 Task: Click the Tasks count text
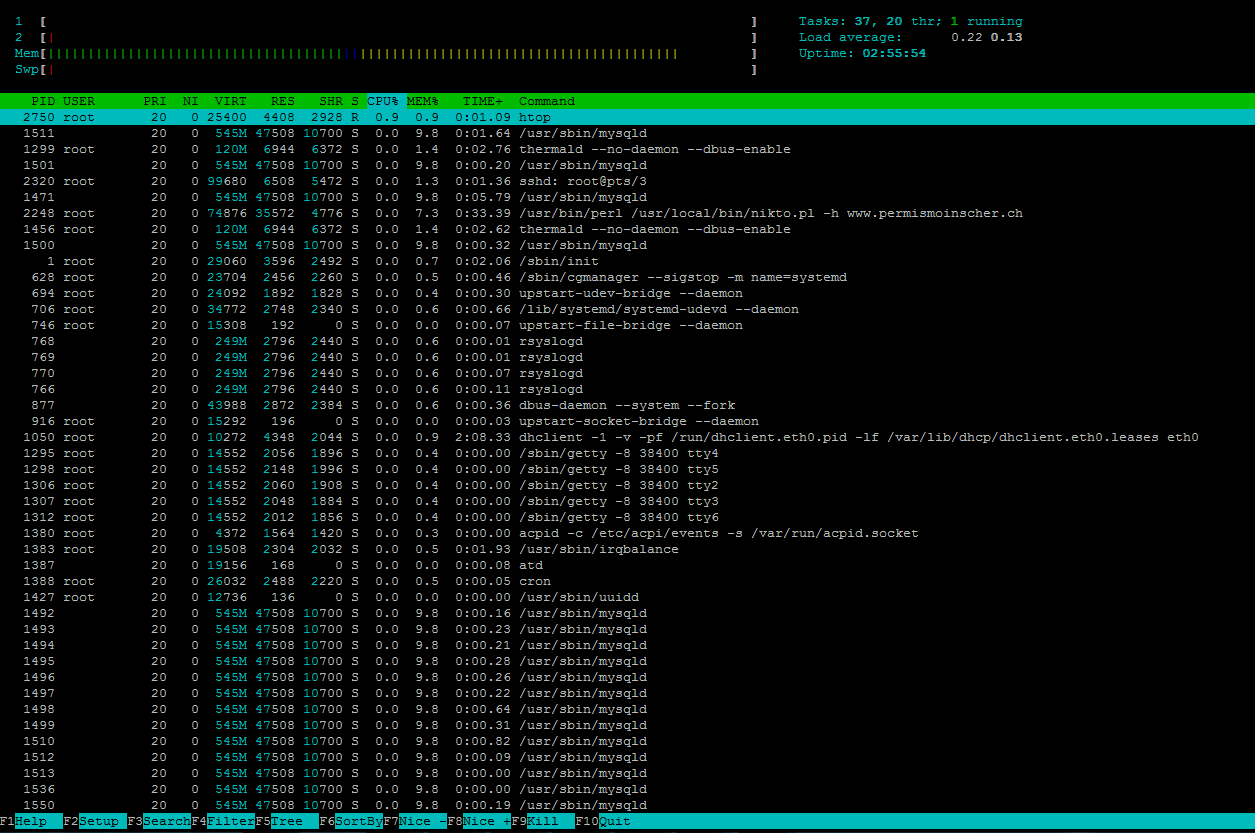pos(910,21)
